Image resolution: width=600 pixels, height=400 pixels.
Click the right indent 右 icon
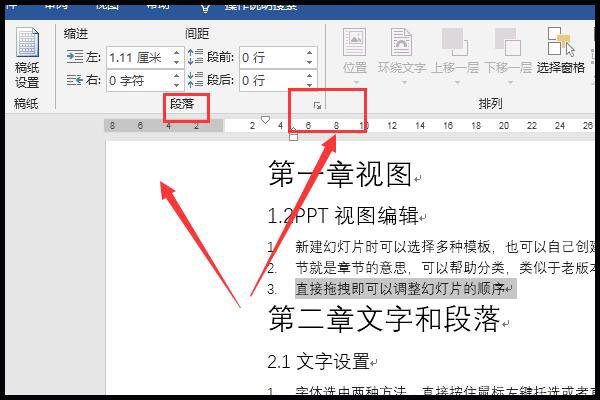(x=75, y=80)
